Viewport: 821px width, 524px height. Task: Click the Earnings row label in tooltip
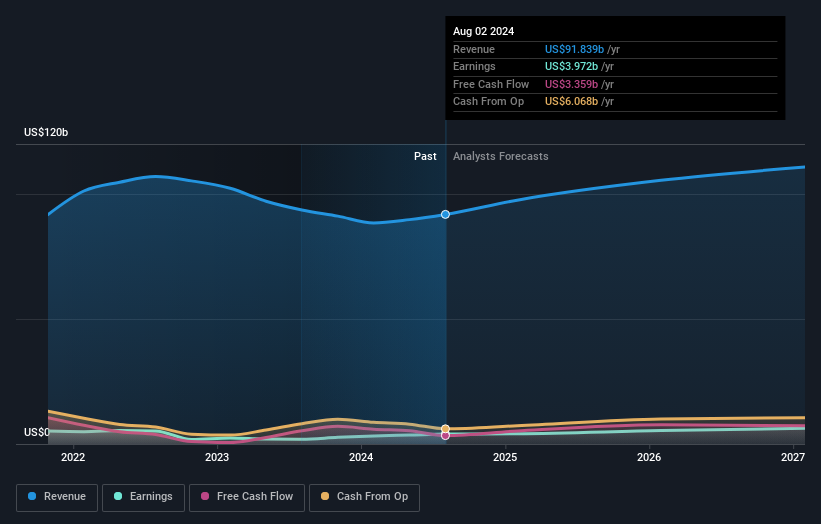(x=474, y=66)
